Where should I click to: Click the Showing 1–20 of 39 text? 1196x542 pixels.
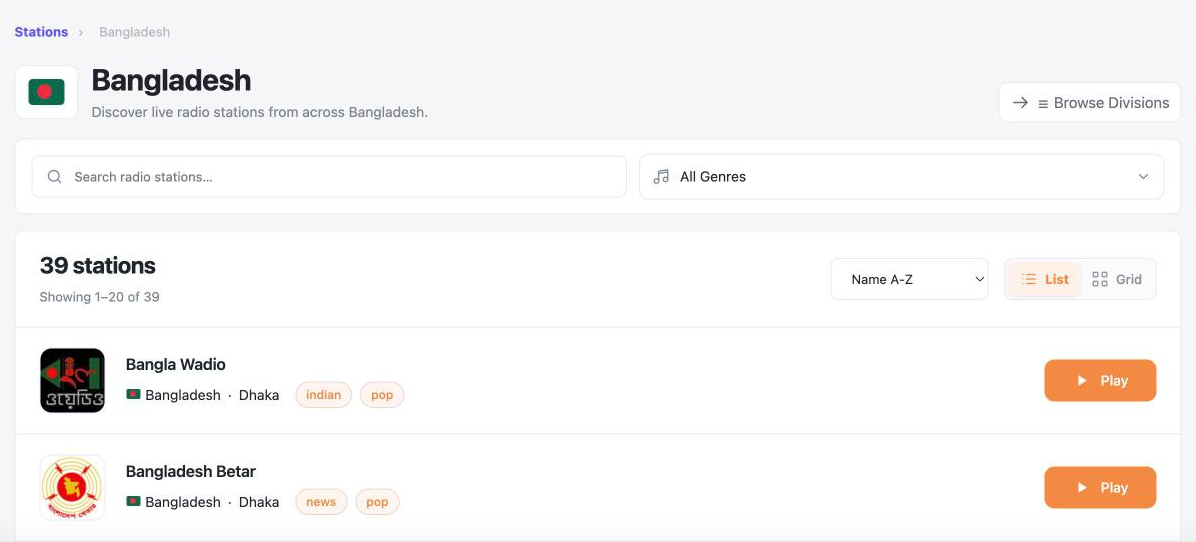pyautogui.click(x=99, y=297)
